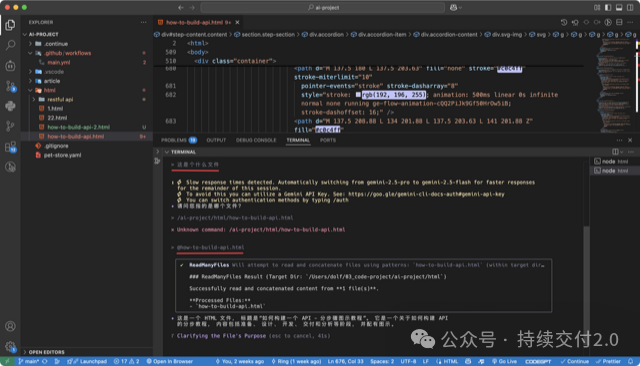Select the TERMINAL panel tab

tap(298, 140)
